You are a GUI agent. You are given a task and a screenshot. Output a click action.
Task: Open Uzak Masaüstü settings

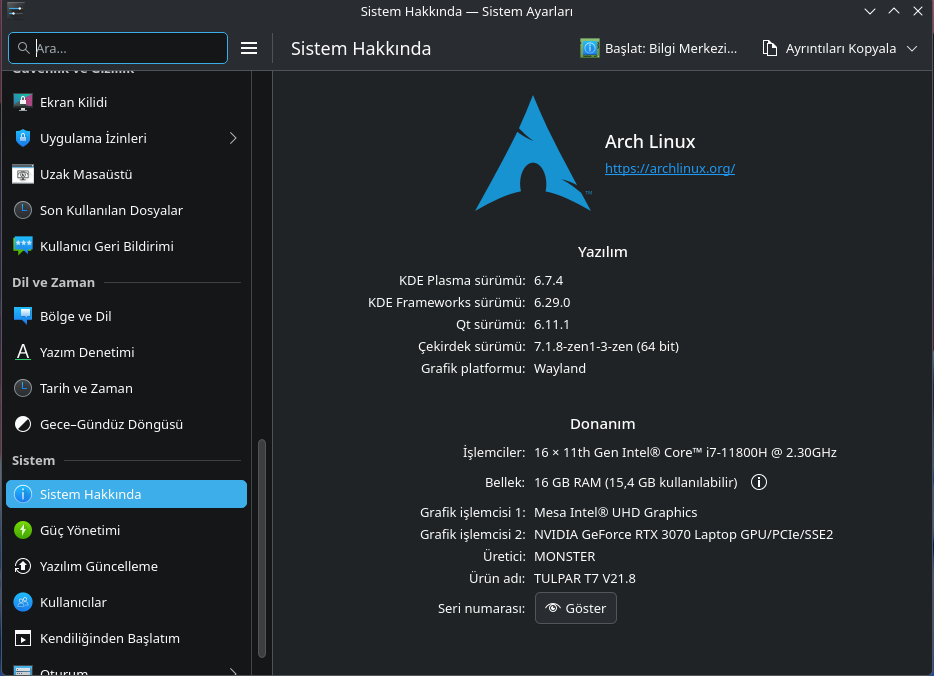pyautogui.click(x=126, y=175)
